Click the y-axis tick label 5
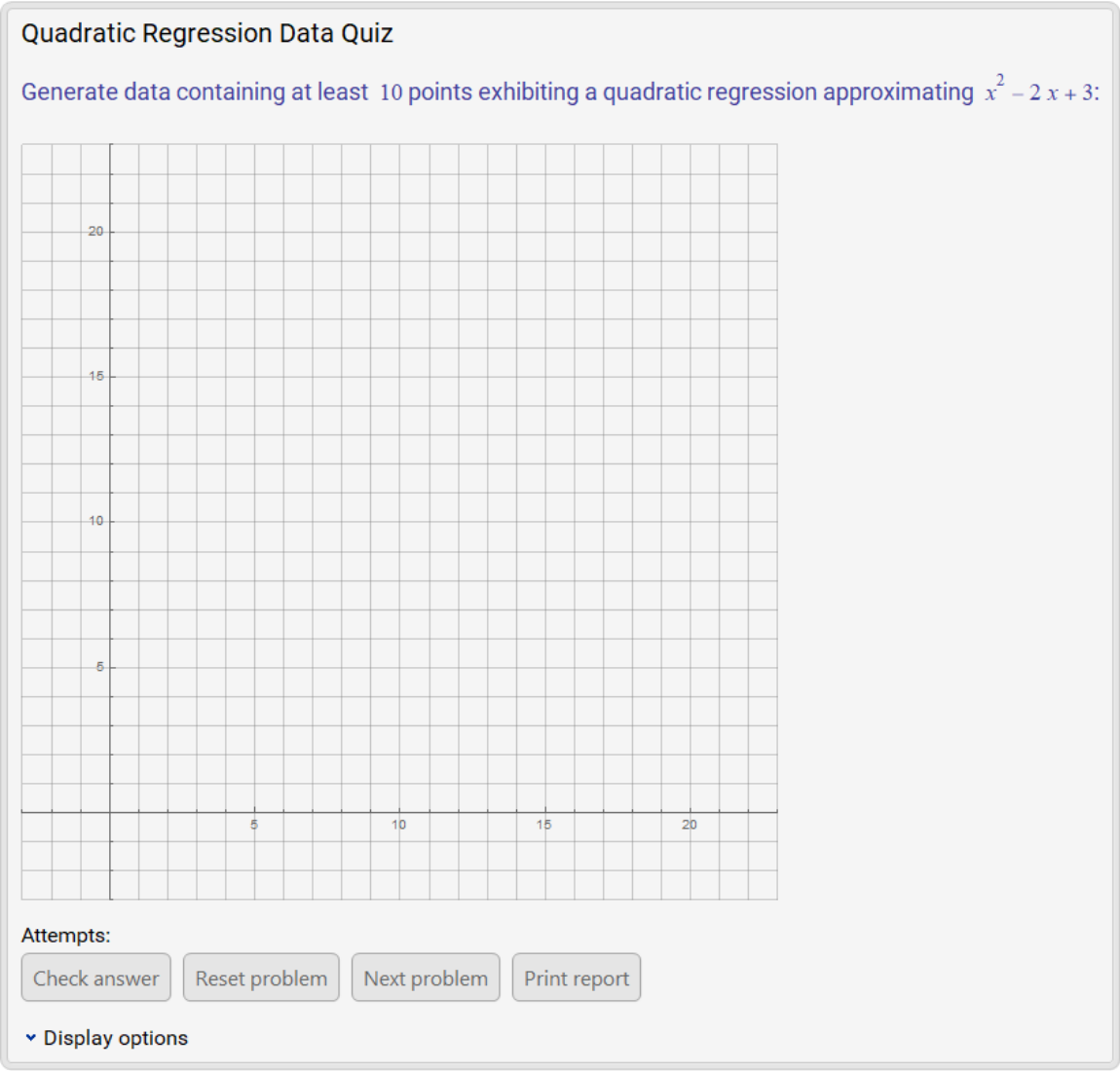The height and width of the screenshot is (1071, 1120). coord(99,667)
